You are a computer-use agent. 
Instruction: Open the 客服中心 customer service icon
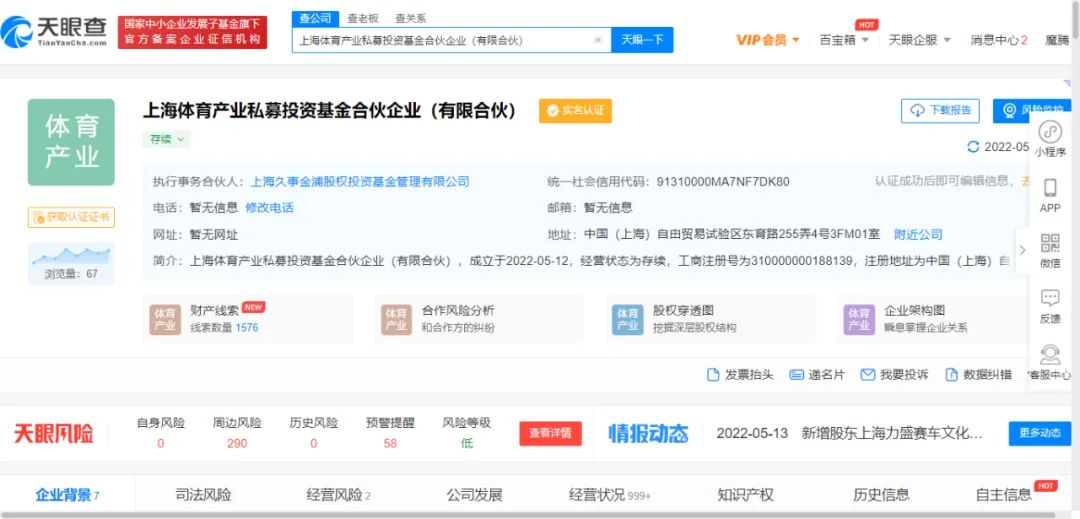(1050, 362)
